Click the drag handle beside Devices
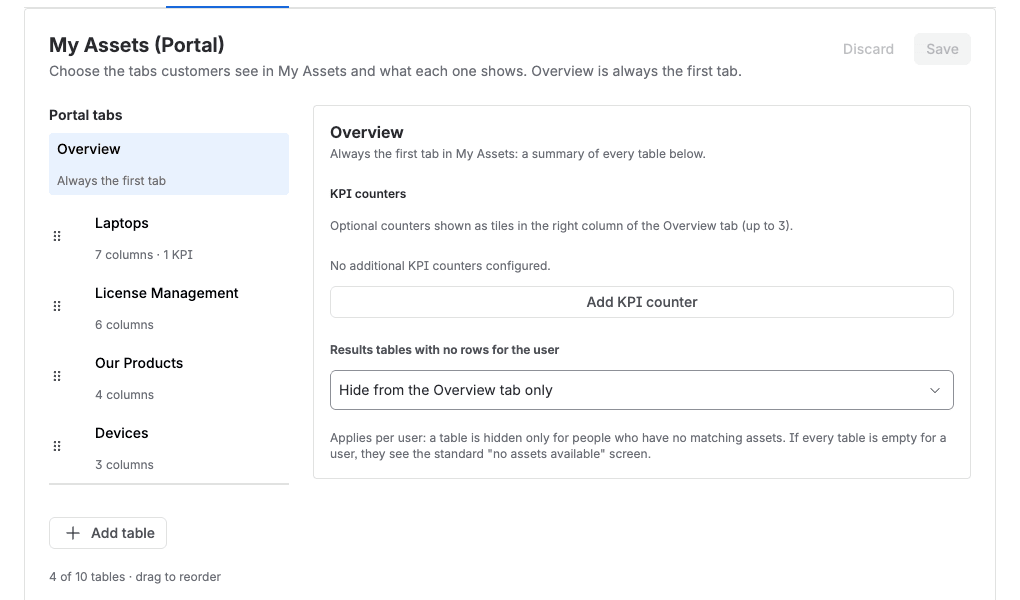Image resolution: width=1020 pixels, height=600 pixels. click(x=57, y=446)
